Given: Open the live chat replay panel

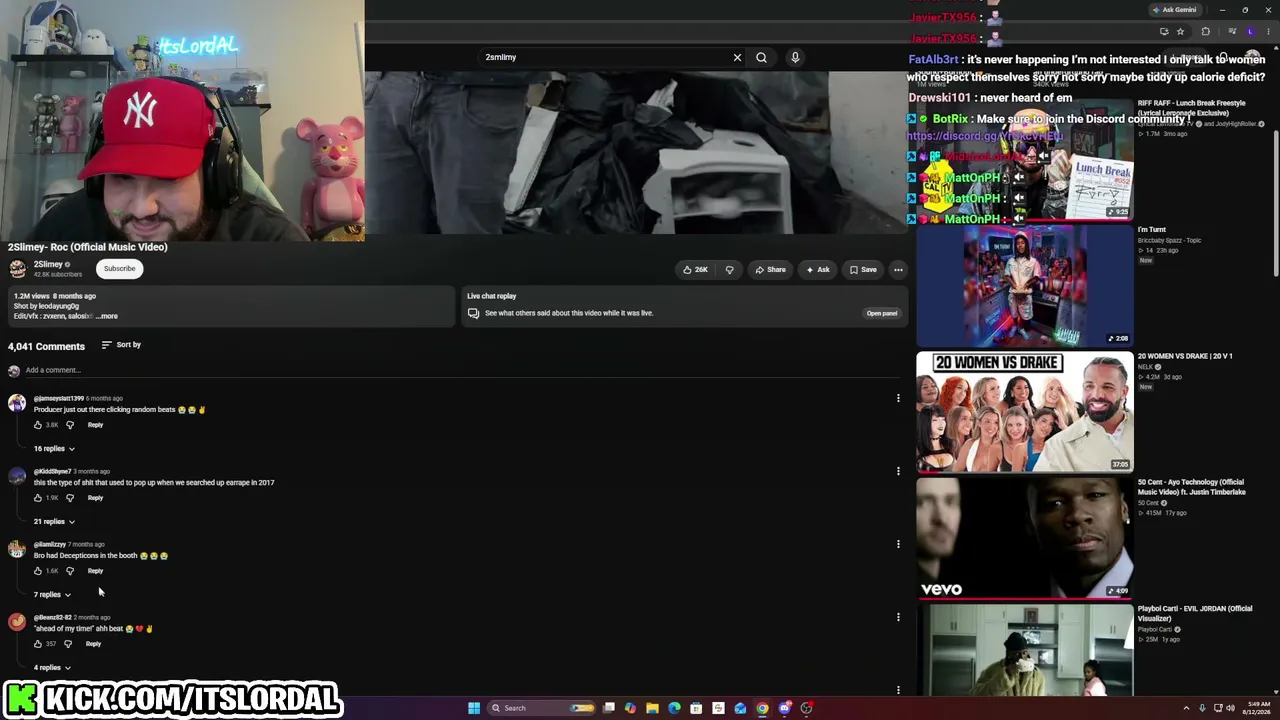Looking at the screenshot, I should [x=882, y=313].
